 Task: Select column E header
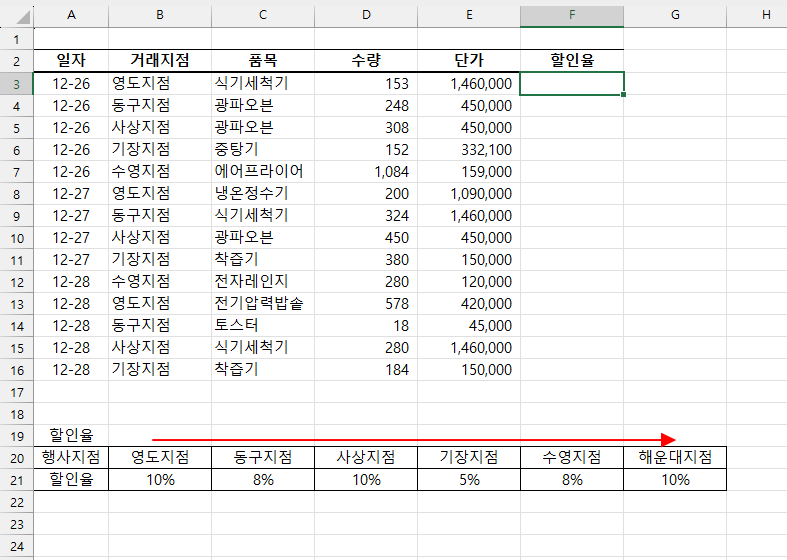(x=469, y=16)
